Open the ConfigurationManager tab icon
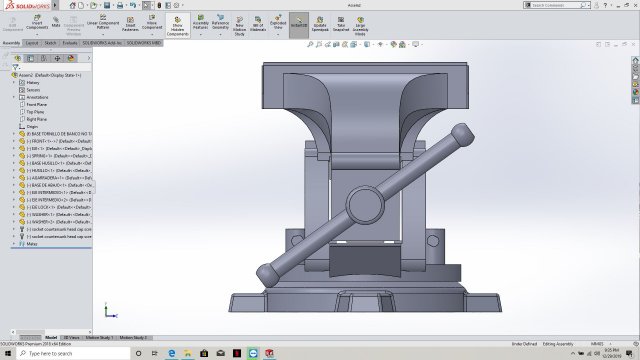This screenshot has width=640, height=360. pos(44,58)
